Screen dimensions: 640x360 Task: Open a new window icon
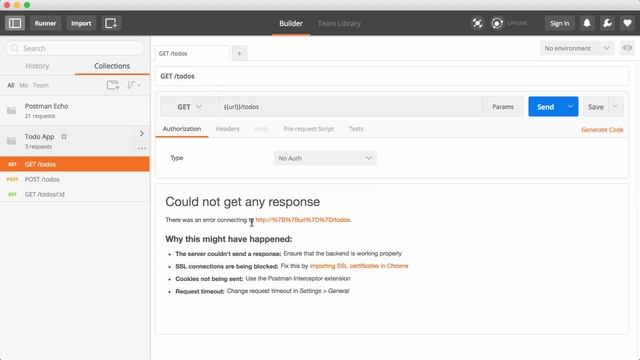pyautogui.click(x=111, y=23)
